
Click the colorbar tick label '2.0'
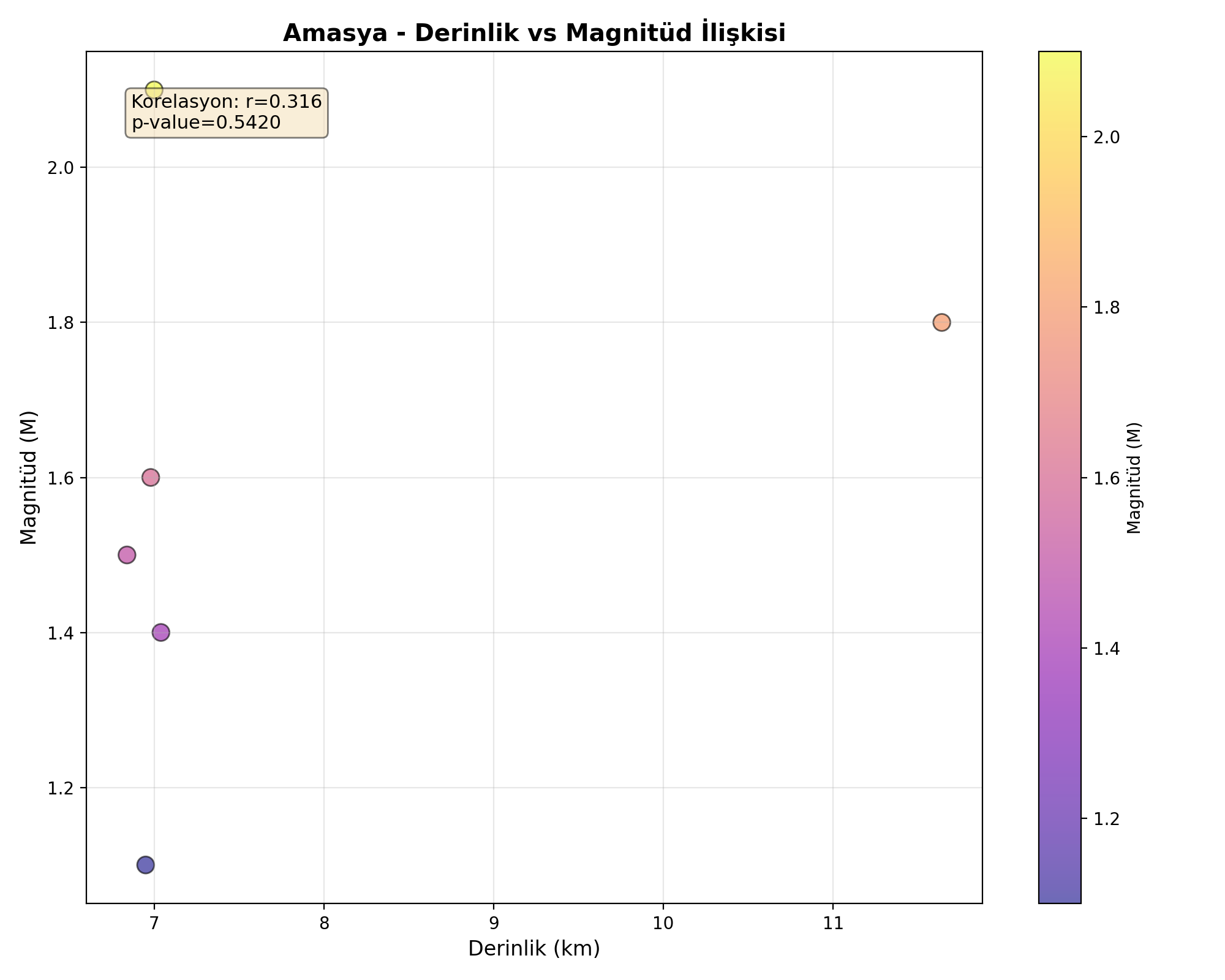tap(1107, 137)
